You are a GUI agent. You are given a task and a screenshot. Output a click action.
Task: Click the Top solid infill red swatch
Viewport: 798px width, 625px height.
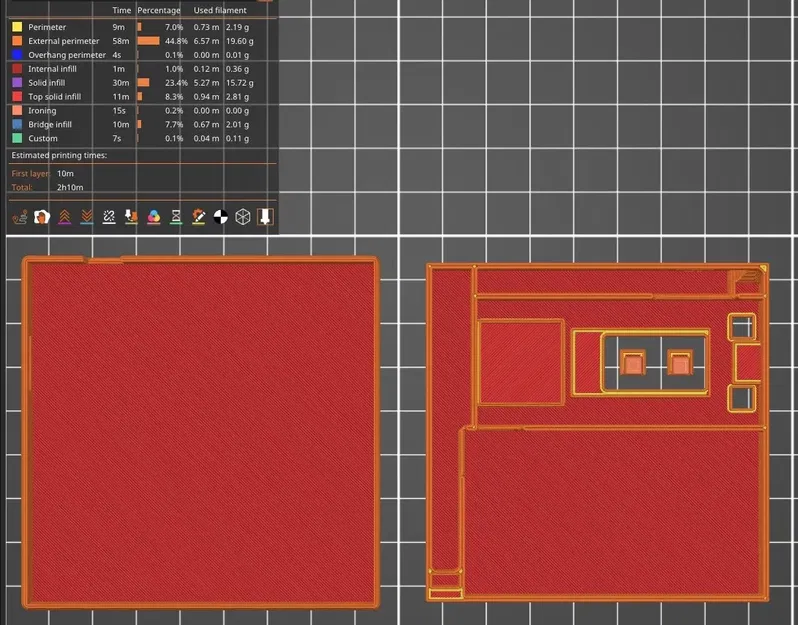[17, 97]
